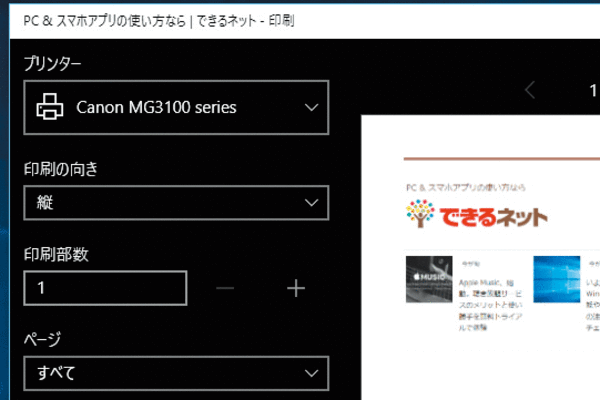Screen dimensions: 600x400
Task: Decrease print copies with the minus button
Action: 225,288
